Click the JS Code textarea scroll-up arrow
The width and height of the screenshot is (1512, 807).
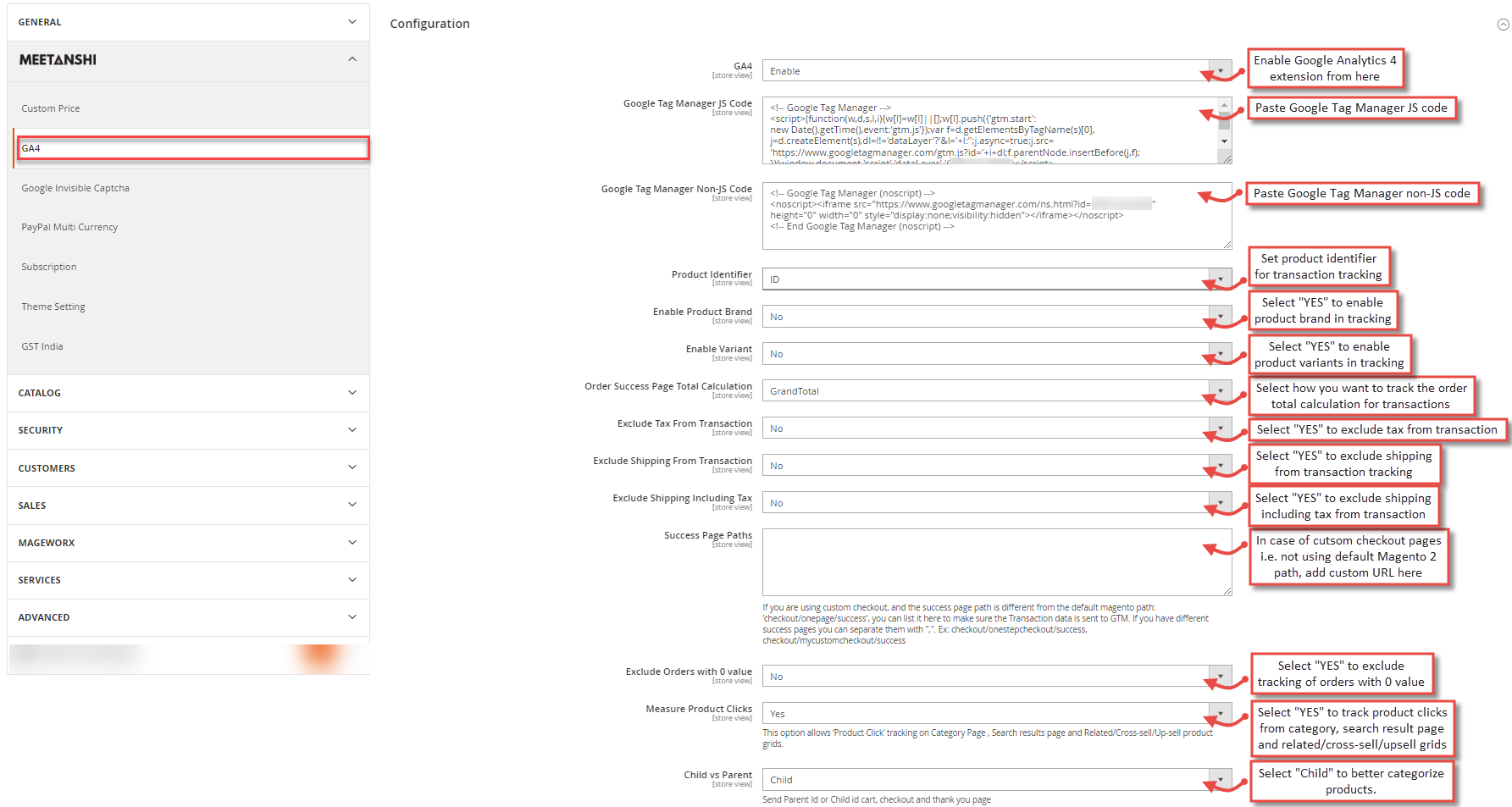1224,106
